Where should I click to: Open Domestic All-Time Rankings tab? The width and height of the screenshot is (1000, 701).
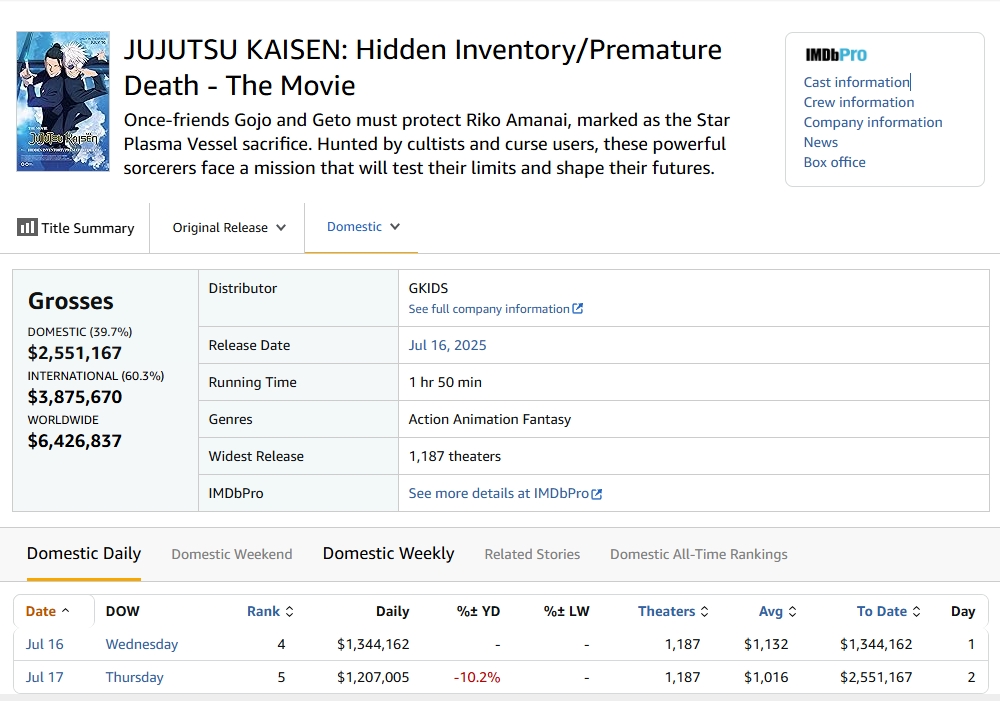coord(698,554)
